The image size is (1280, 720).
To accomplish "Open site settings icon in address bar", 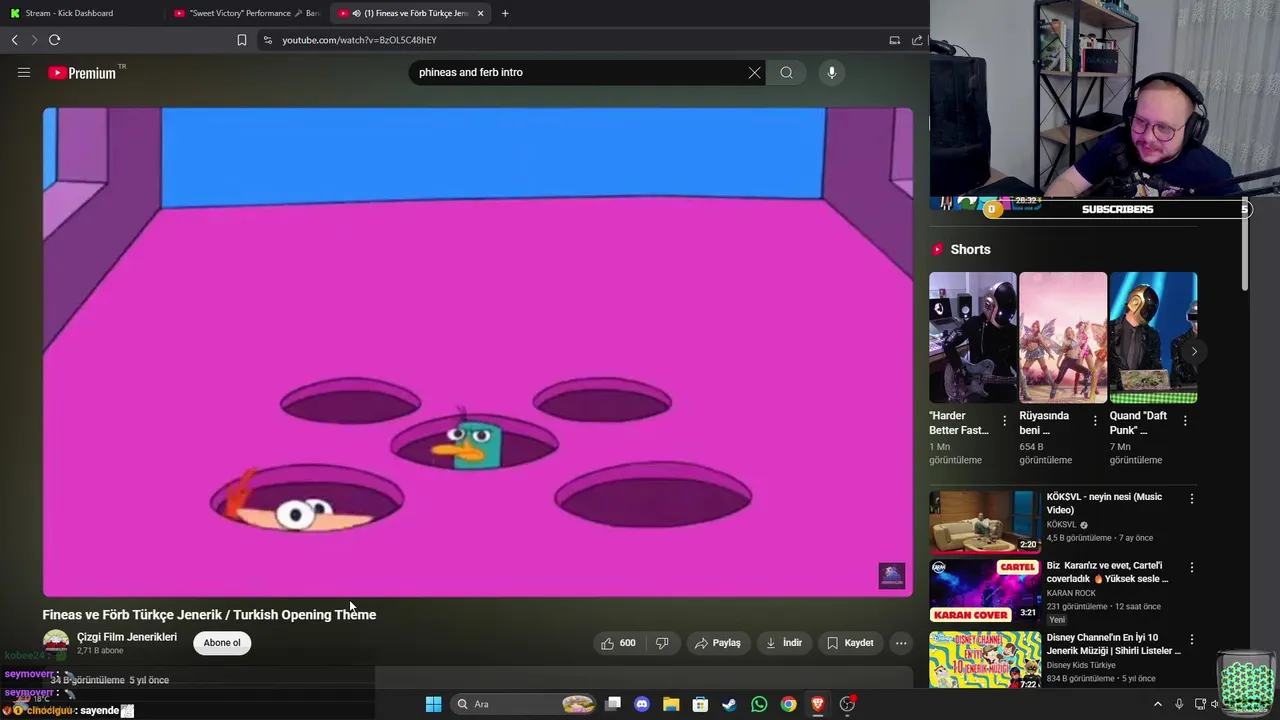I will 267,40.
